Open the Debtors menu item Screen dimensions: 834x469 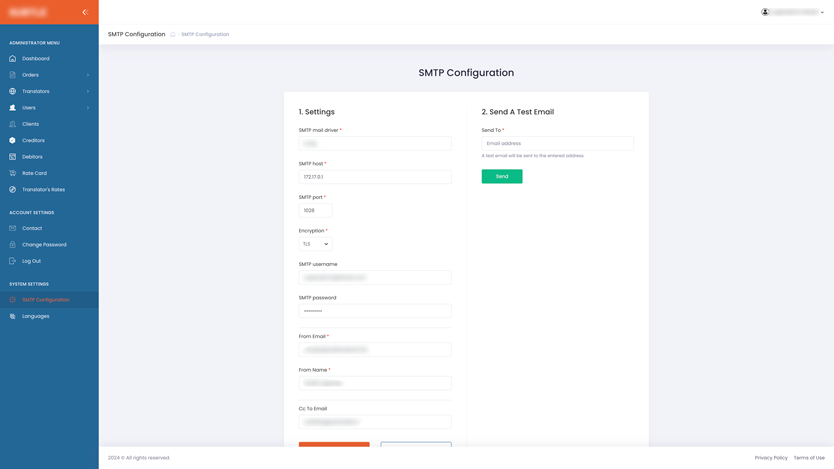[32, 157]
